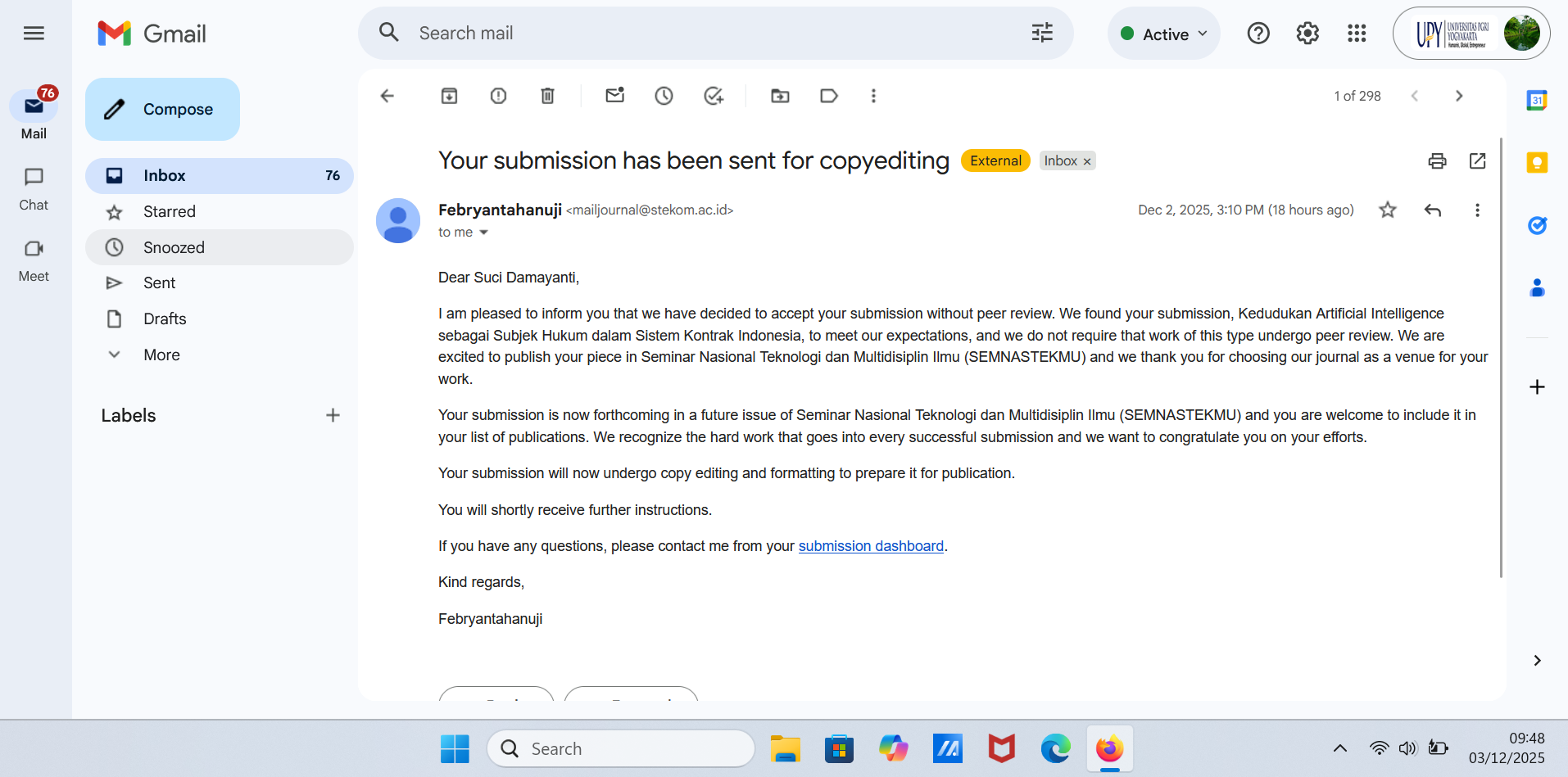Remove the Inbox label from this email
This screenshot has height=777, width=1568.
click(1087, 161)
